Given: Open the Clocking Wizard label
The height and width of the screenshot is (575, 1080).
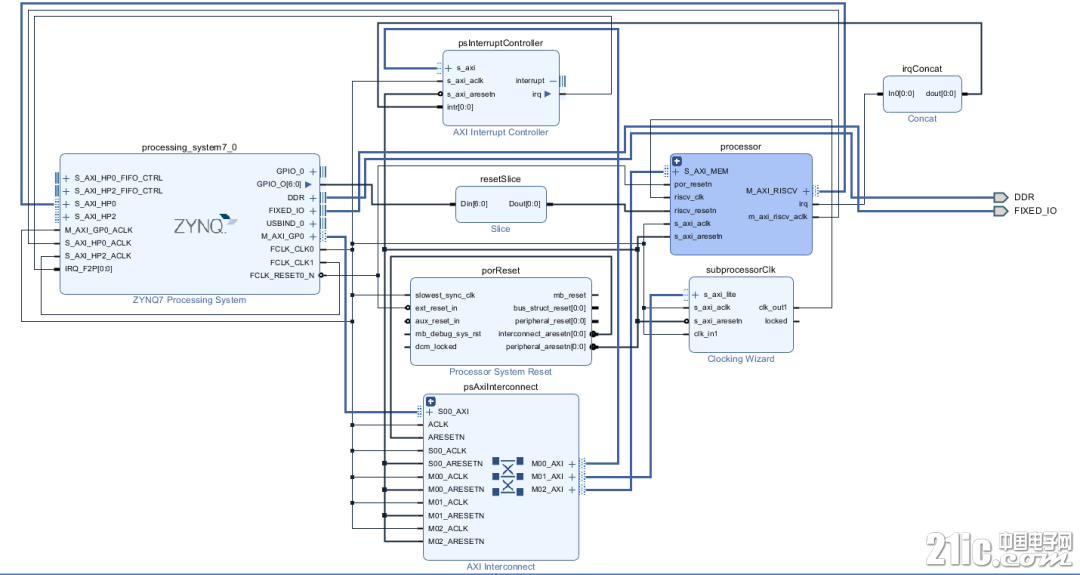Looking at the screenshot, I should [740, 359].
